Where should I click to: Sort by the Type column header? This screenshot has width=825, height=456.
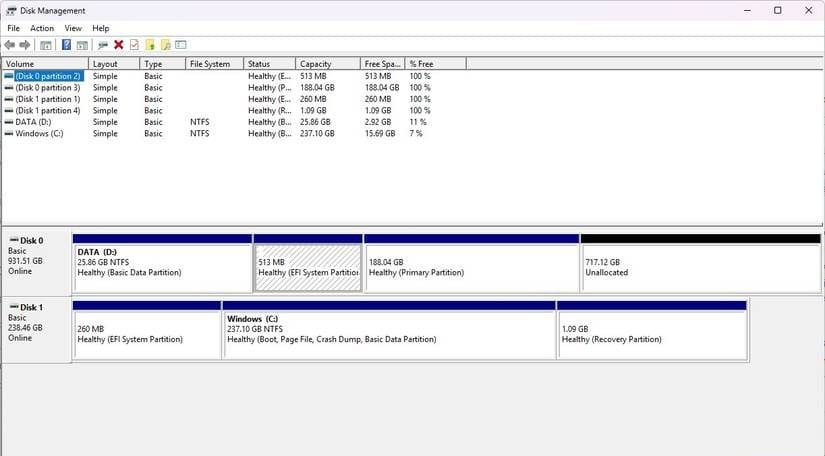pos(163,64)
